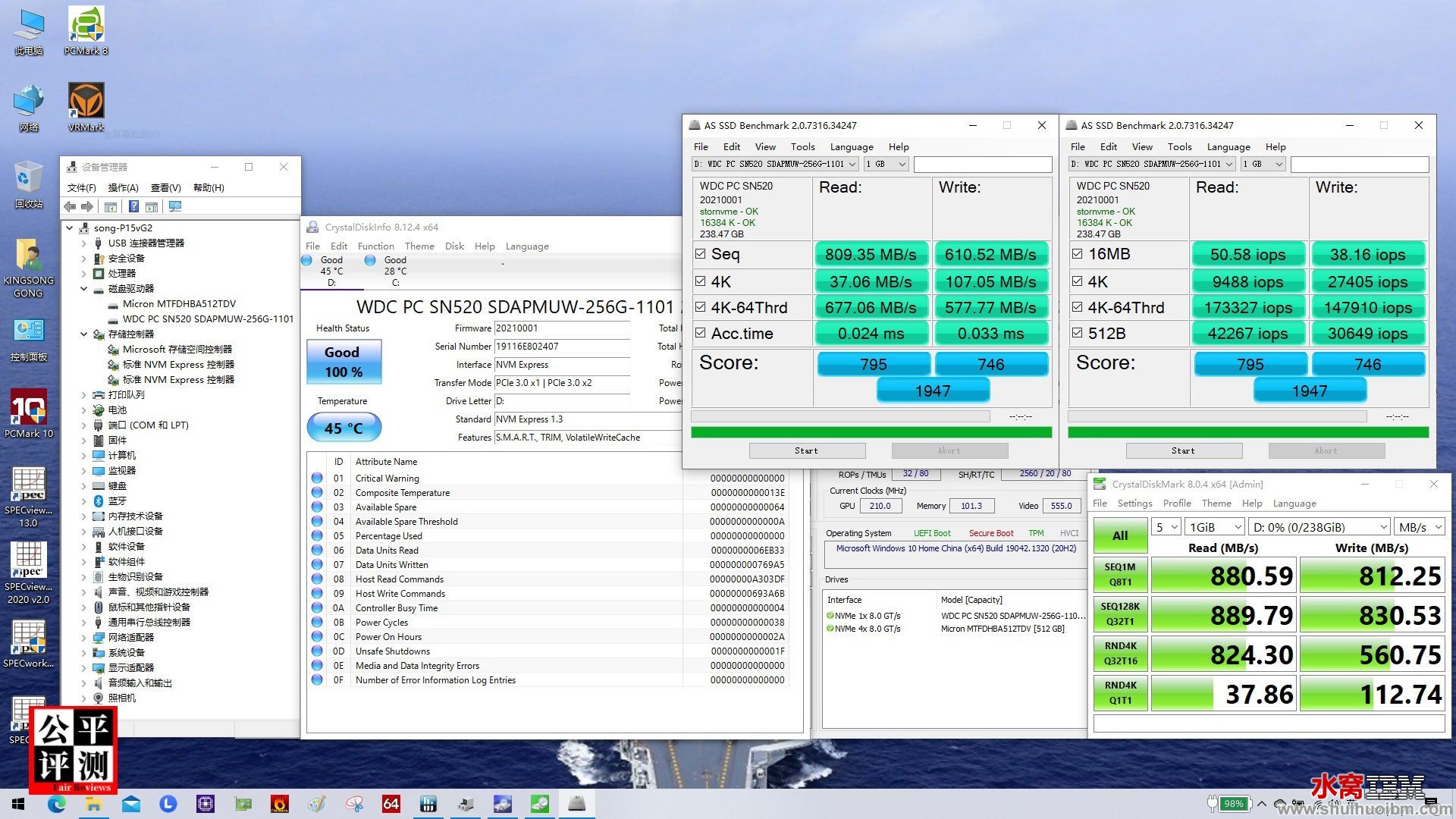Click Serial Number field 19116E802407
Image resolution: width=1456 pixels, height=819 pixels.
click(561, 347)
